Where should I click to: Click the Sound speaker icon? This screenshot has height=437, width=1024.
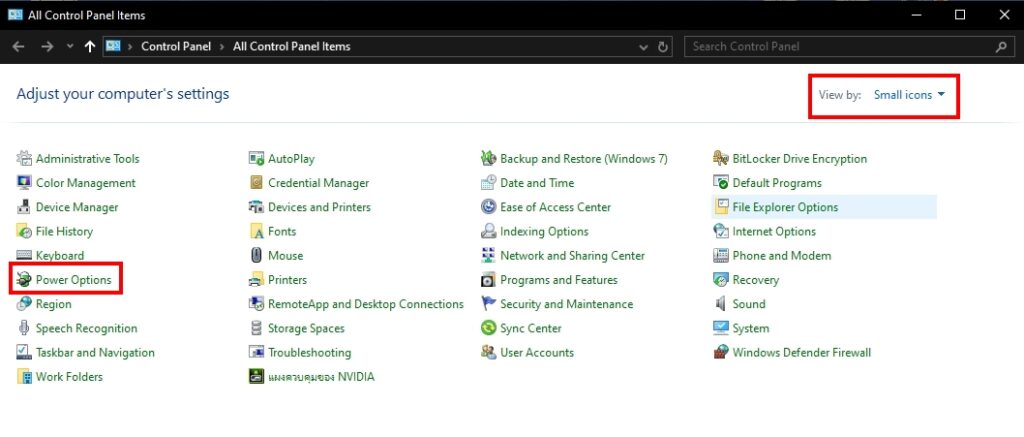[x=721, y=304]
